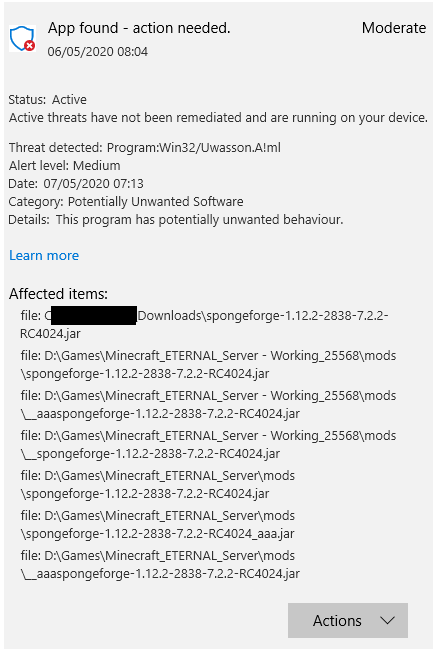Click the Working_25568 __spongeforge jar entry
Screen dimensions: 435x649
[x=208, y=445]
